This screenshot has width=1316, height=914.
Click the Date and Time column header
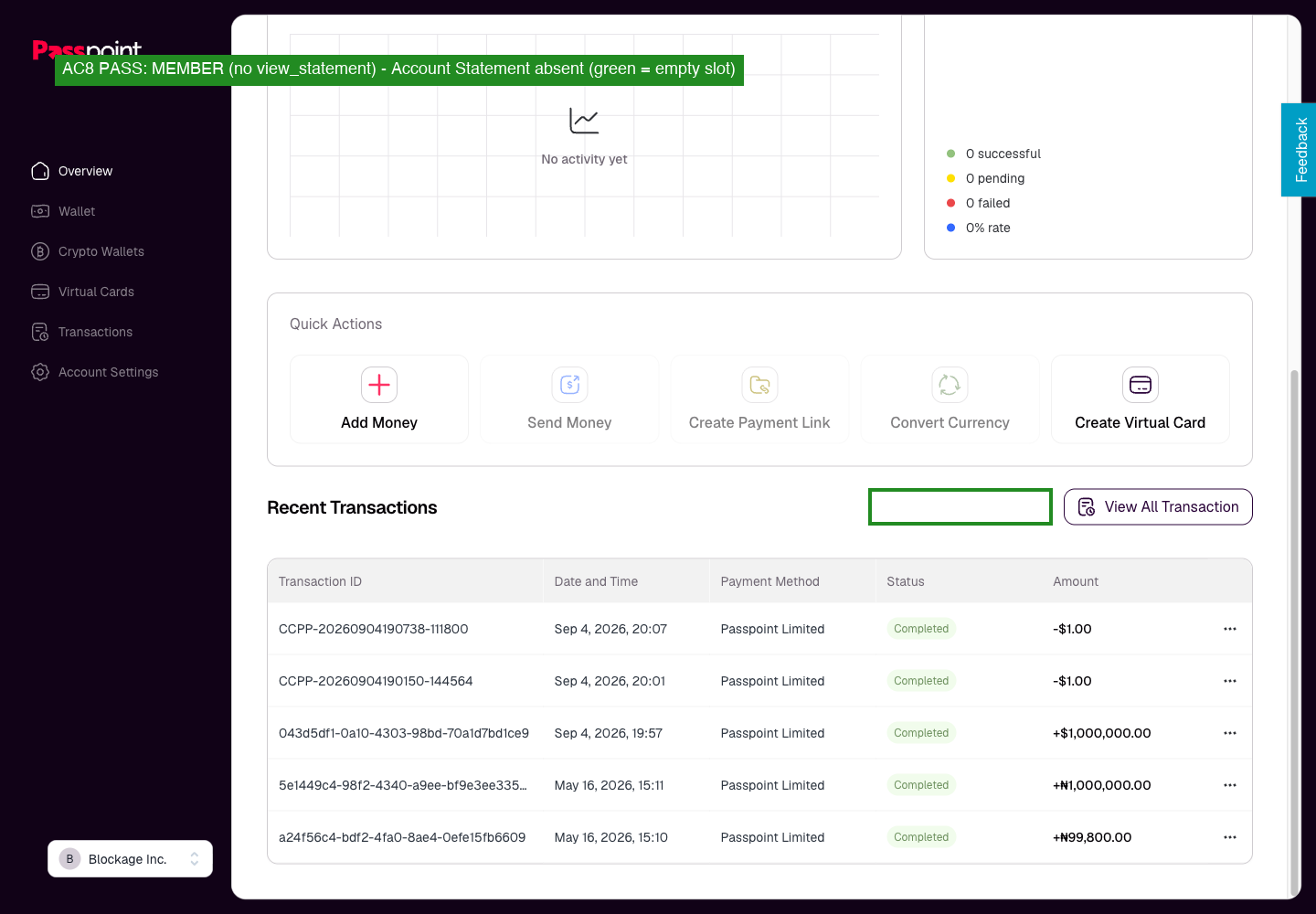pos(596,581)
